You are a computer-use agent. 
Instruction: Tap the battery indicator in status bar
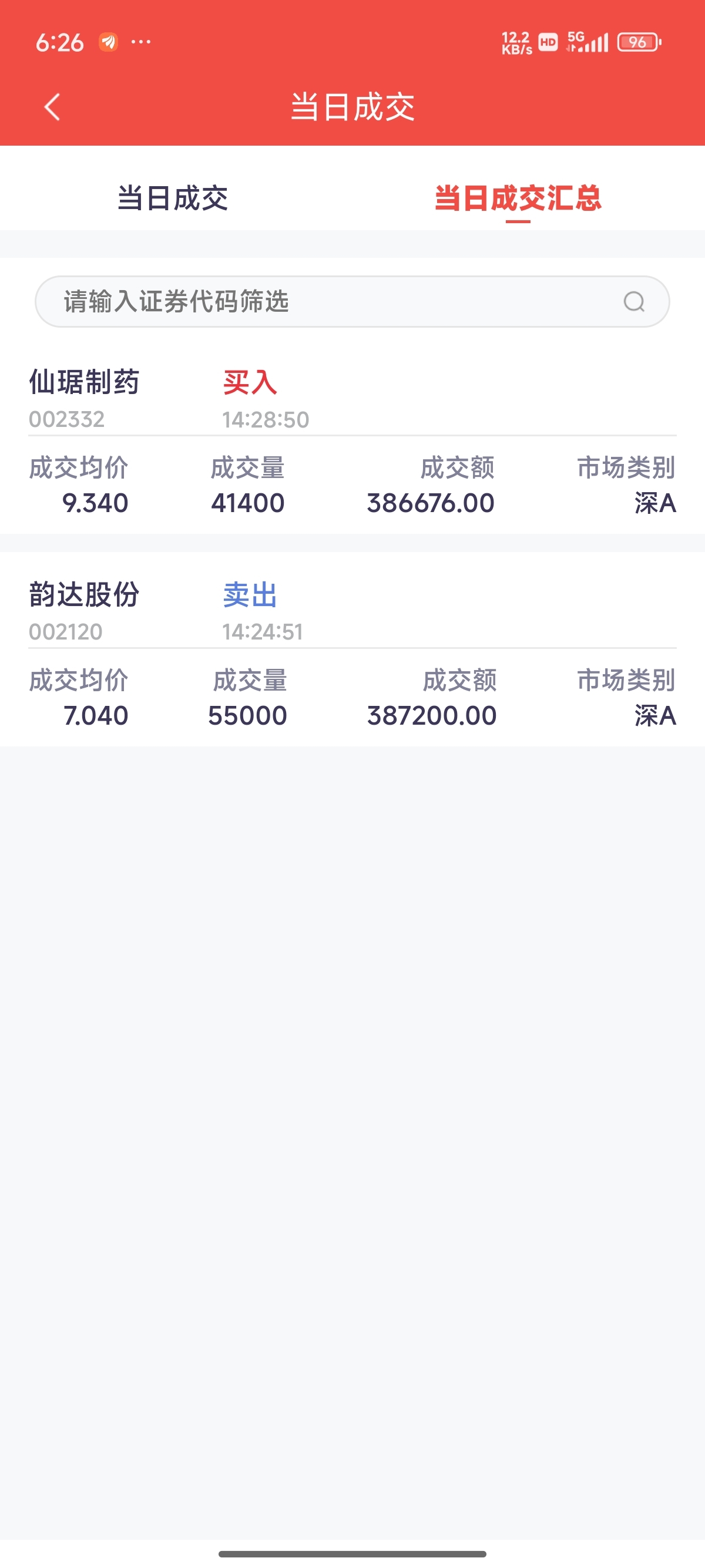tap(639, 42)
